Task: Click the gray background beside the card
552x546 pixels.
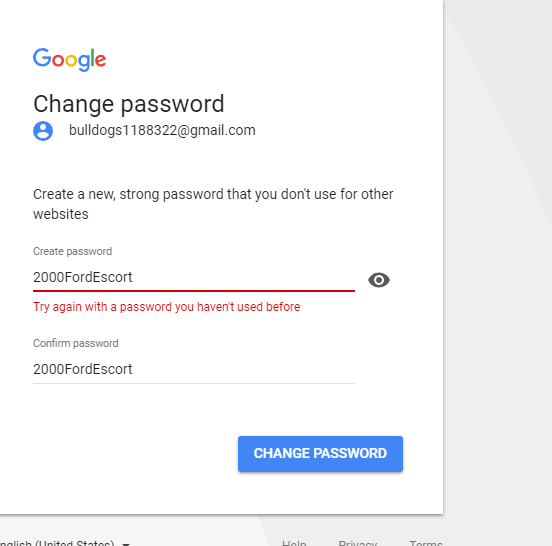Action: pyautogui.click(x=496, y=246)
